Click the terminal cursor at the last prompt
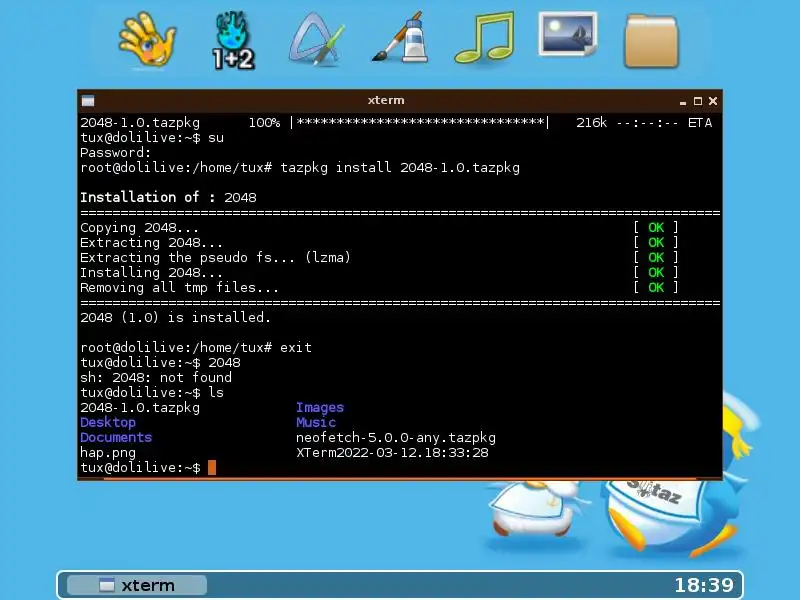This screenshot has width=800, height=600. 212,467
